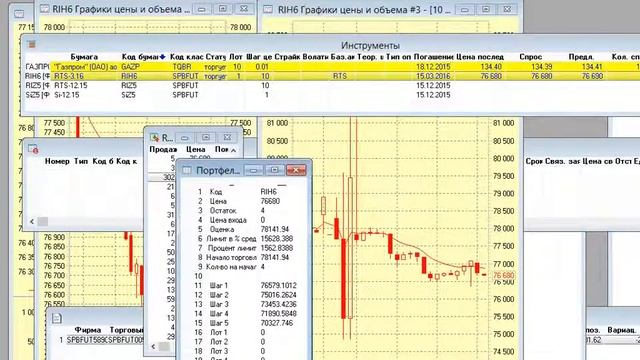Image resolution: width=640 pixels, height=360 pixels.
Task: Click the Продаж column header in quotes window
Action: [163, 149]
